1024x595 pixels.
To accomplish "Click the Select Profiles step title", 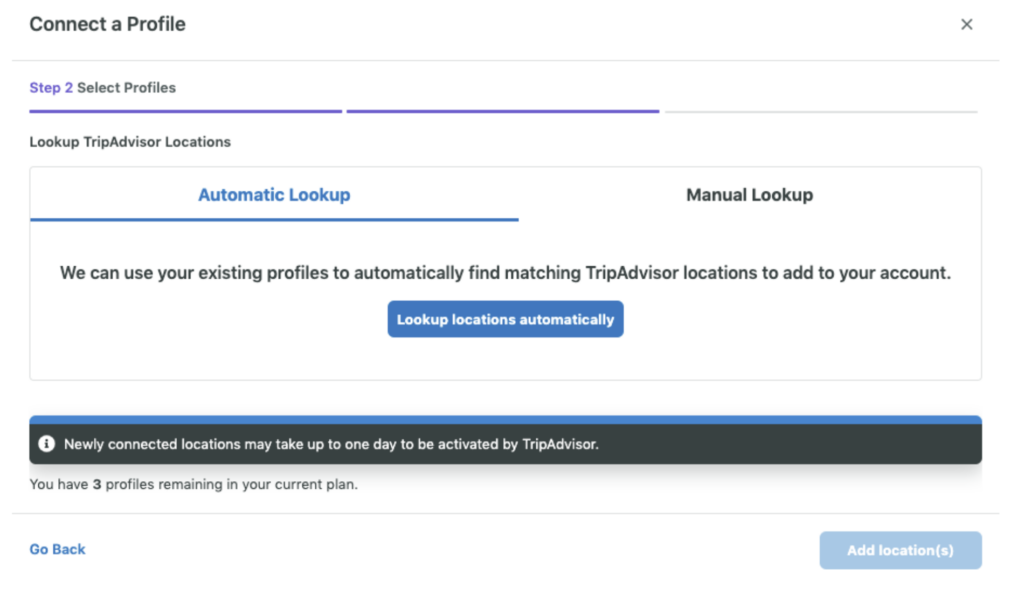I will pyautogui.click(x=126, y=88).
